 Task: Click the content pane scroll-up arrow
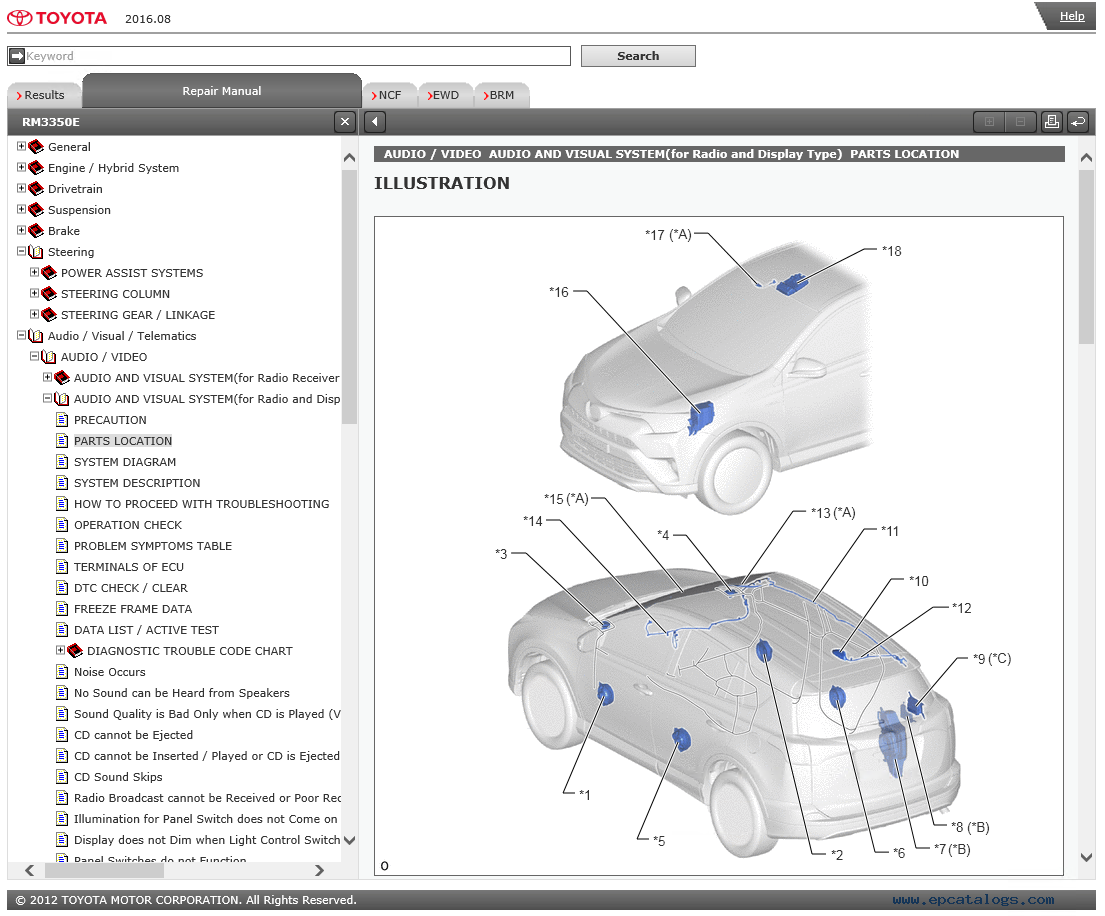coord(1086,158)
